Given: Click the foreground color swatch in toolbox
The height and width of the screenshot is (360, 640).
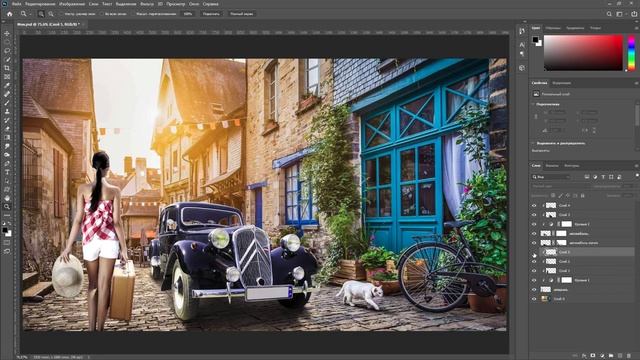Looking at the screenshot, I should click(5, 230).
